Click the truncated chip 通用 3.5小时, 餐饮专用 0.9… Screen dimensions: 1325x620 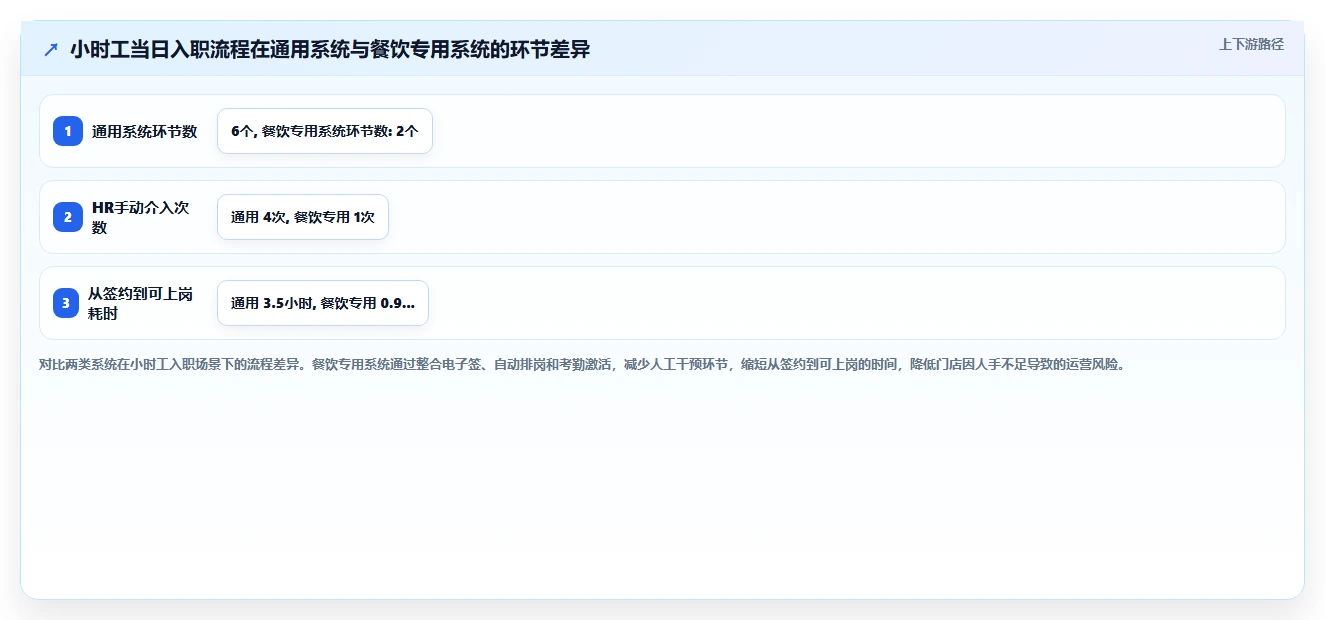pos(323,303)
